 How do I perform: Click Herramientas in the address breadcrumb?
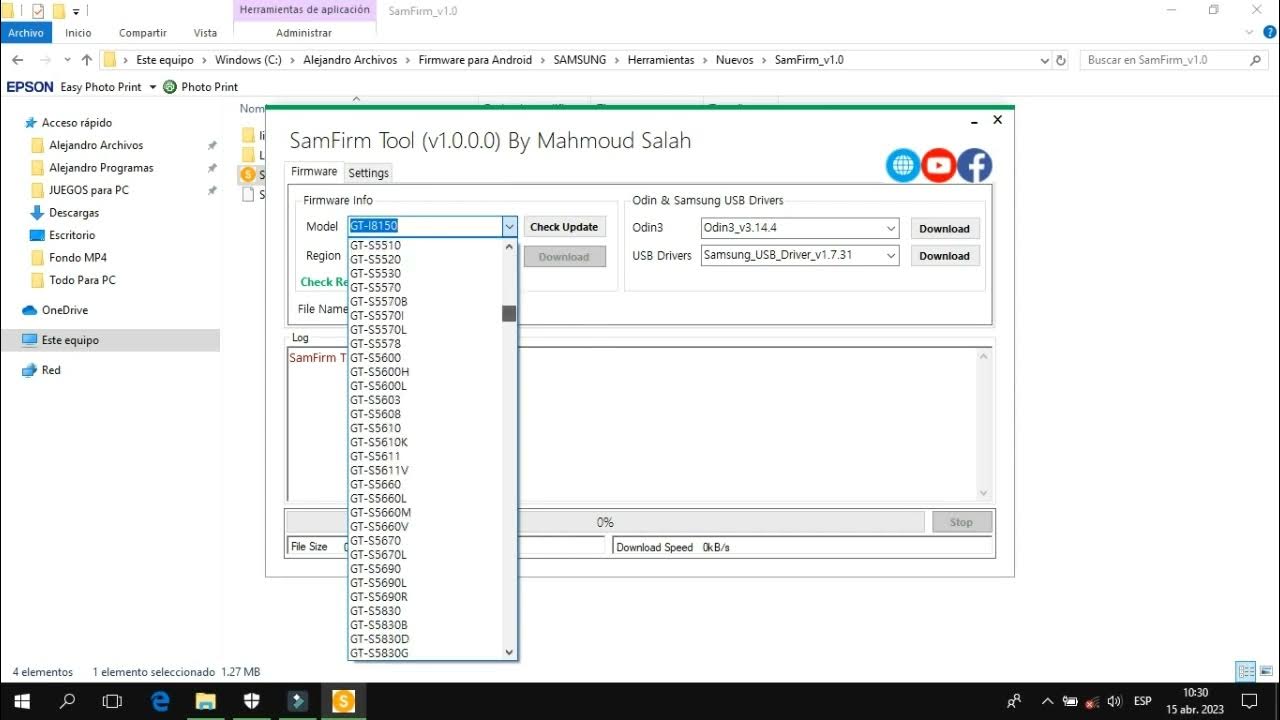661,60
